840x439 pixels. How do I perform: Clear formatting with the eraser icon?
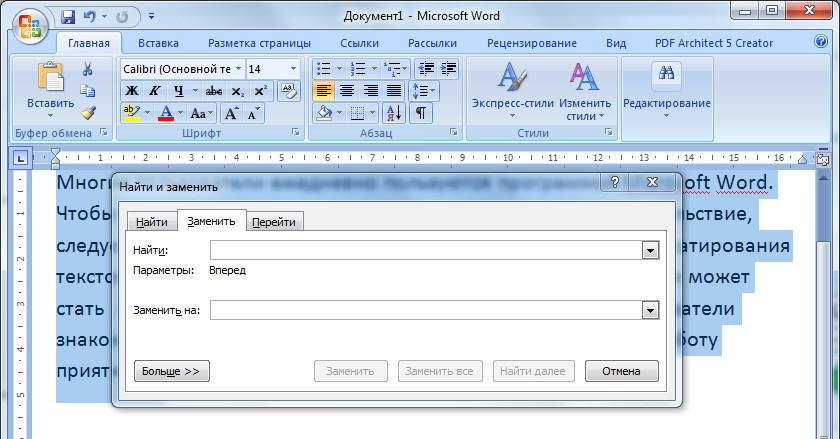289,91
